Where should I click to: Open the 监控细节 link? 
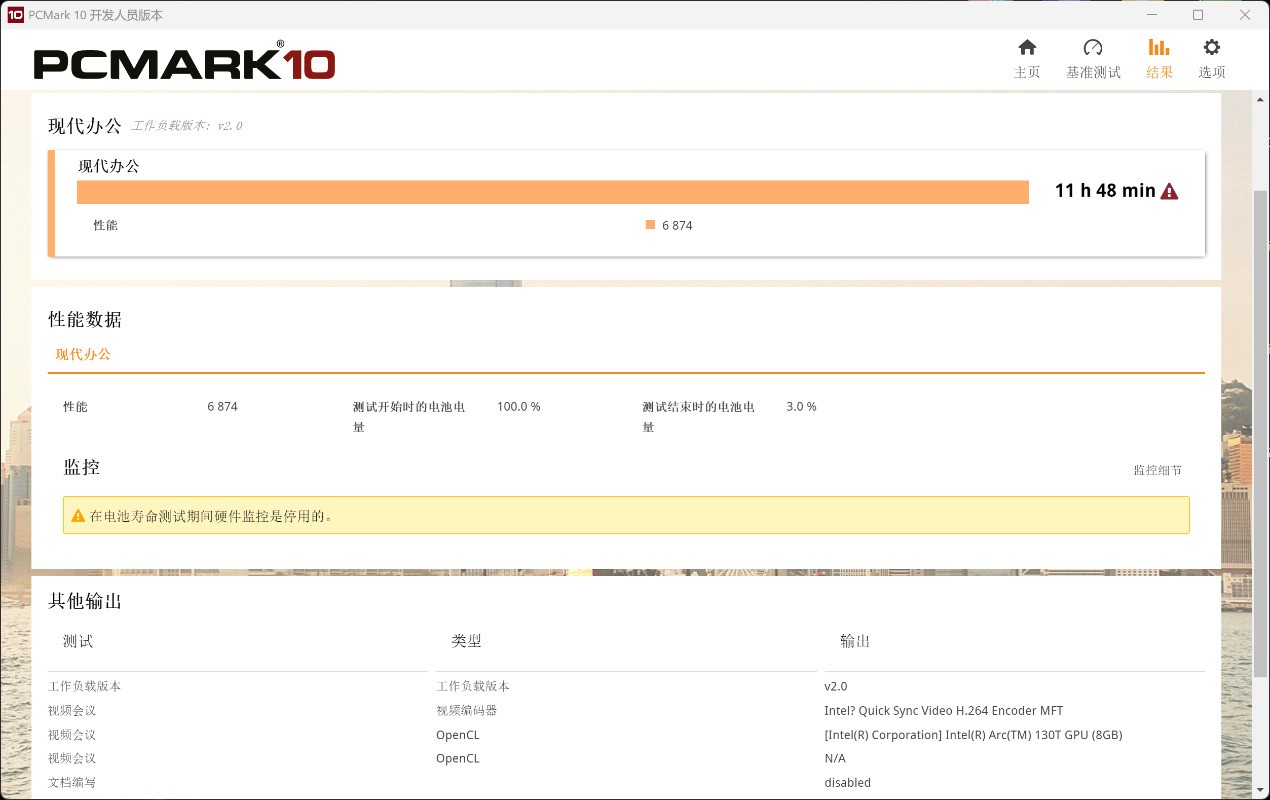pyautogui.click(x=1157, y=470)
